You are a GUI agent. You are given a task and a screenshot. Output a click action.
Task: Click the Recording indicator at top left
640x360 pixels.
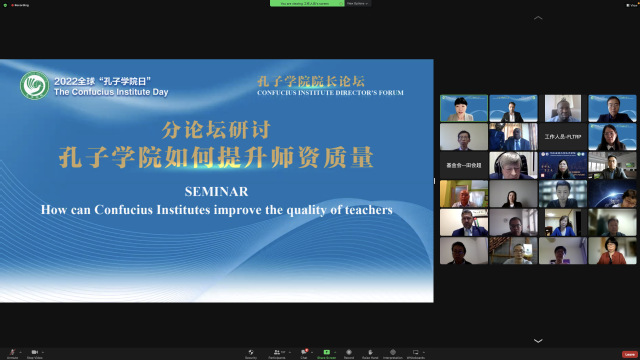click(20, 5)
